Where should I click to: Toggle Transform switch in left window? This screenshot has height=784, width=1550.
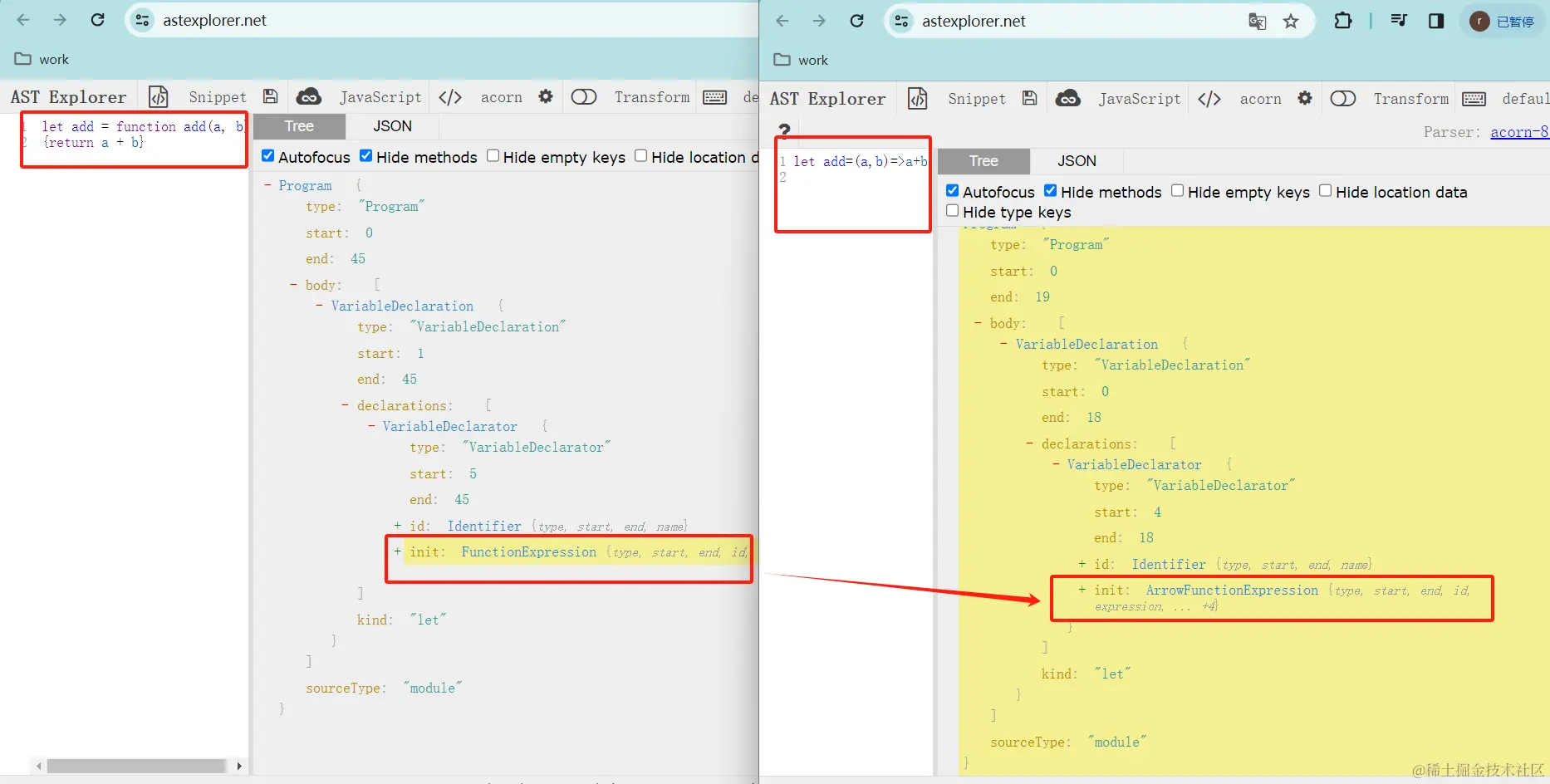tap(584, 97)
